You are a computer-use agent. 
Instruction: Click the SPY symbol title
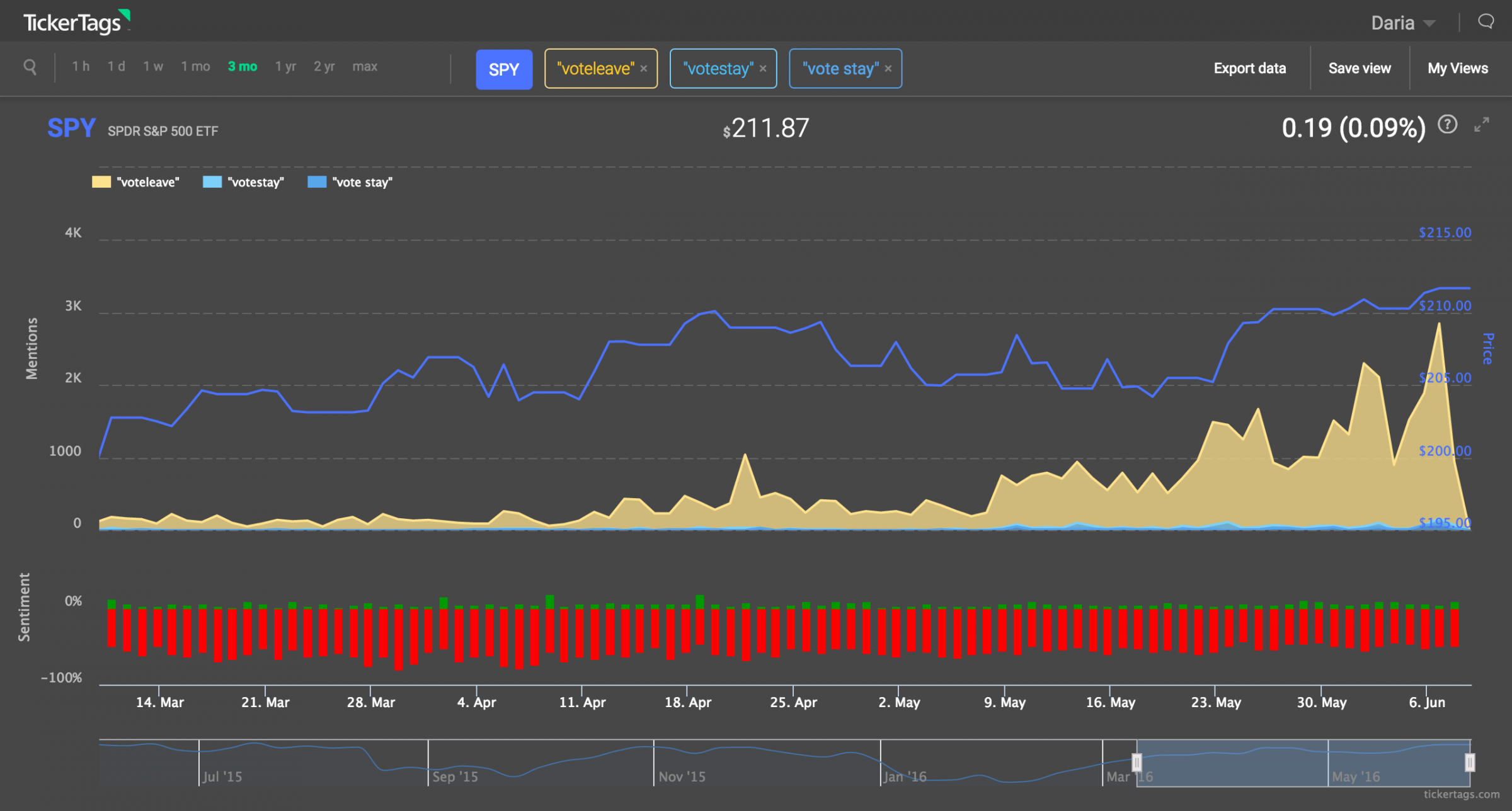[x=71, y=128]
